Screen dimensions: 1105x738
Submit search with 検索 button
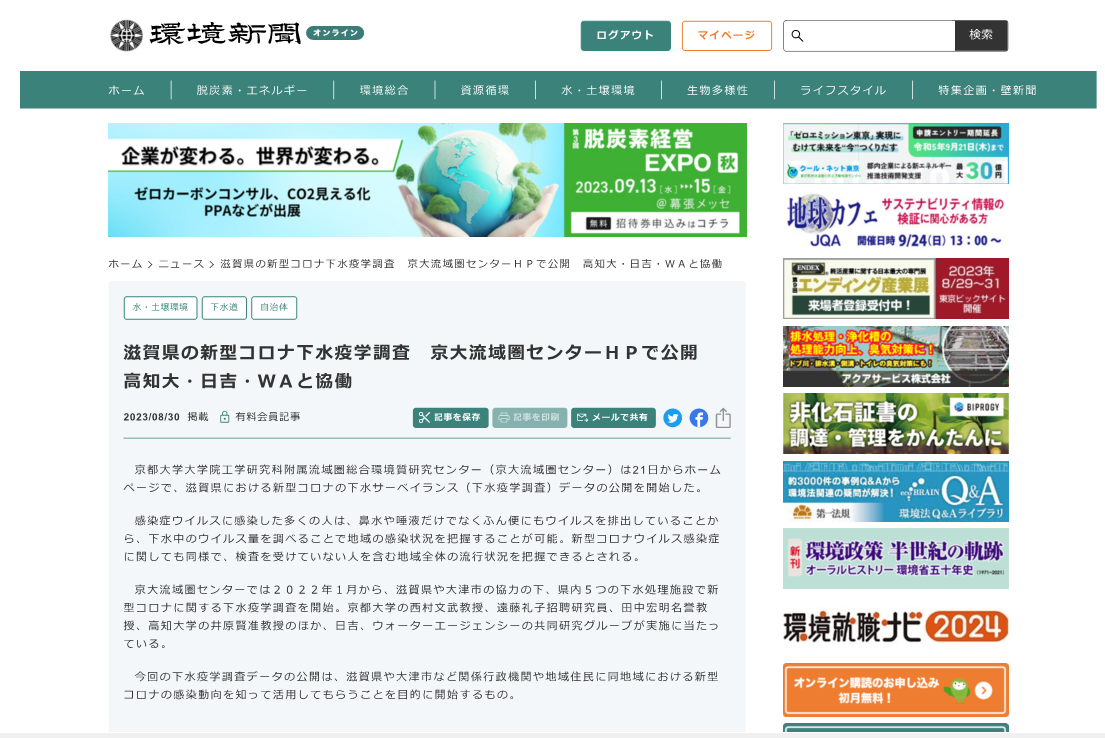tap(980, 35)
